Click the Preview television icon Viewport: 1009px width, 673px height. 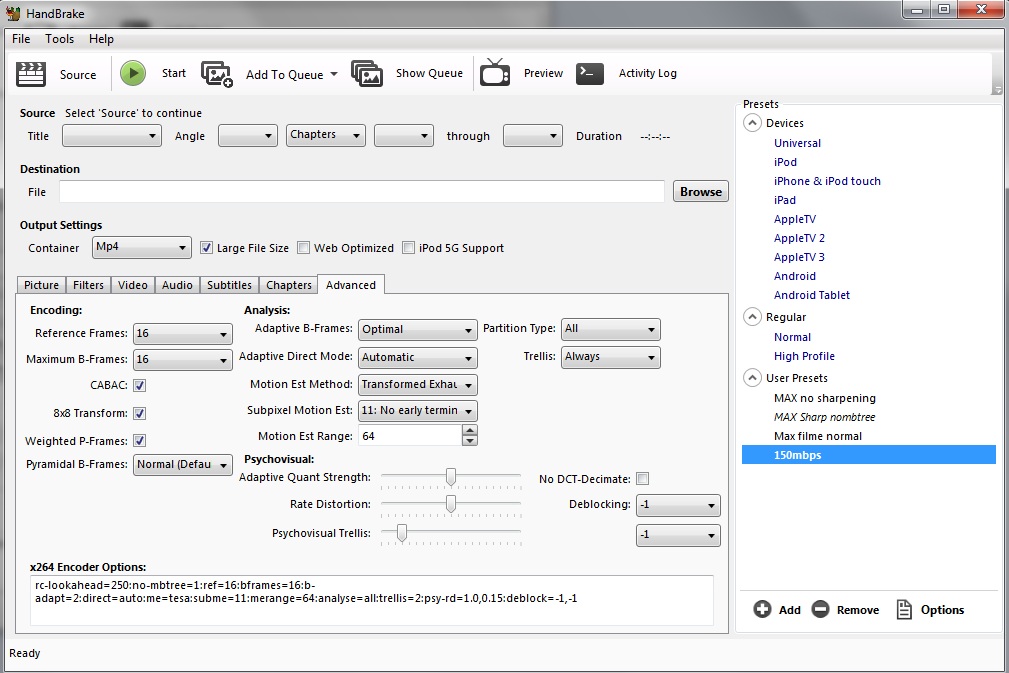click(495, 73)
